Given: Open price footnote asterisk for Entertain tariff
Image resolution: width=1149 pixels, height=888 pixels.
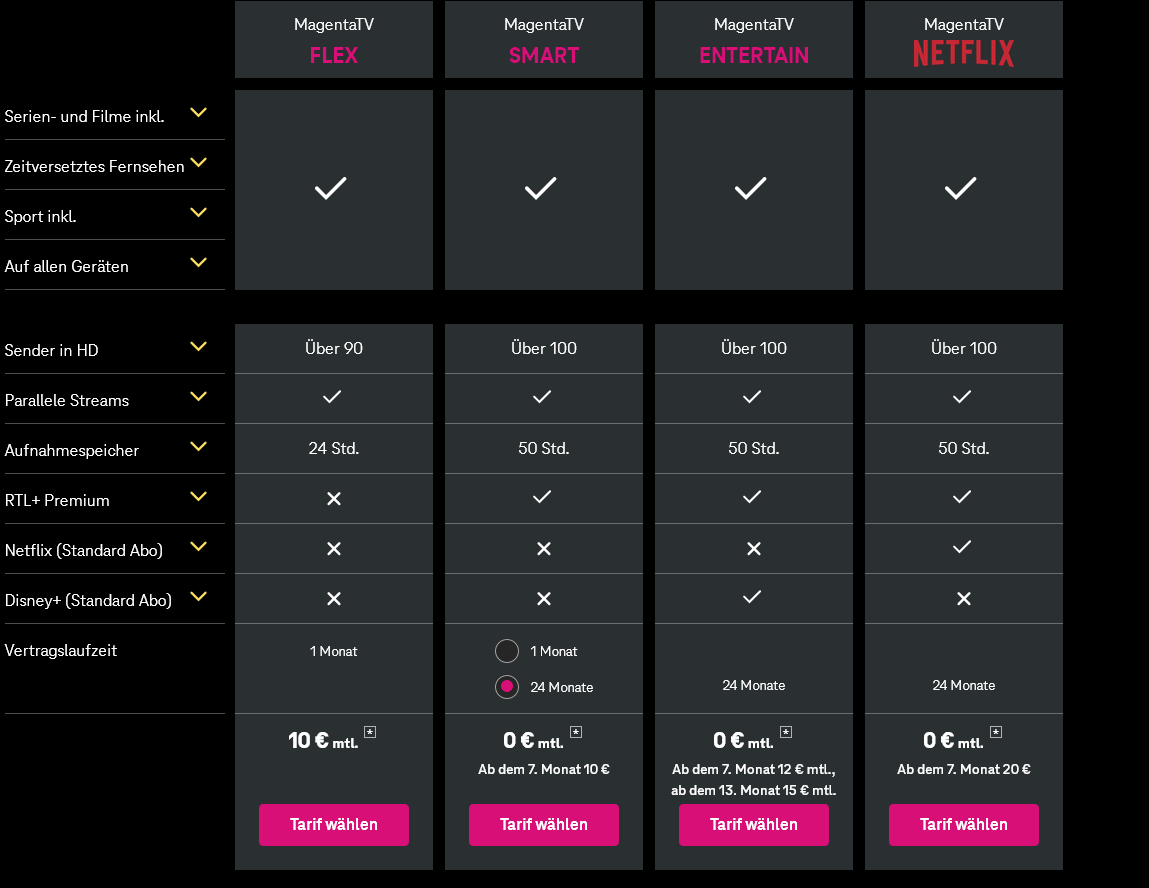Looking at the screenshot, I should point(786,732).
